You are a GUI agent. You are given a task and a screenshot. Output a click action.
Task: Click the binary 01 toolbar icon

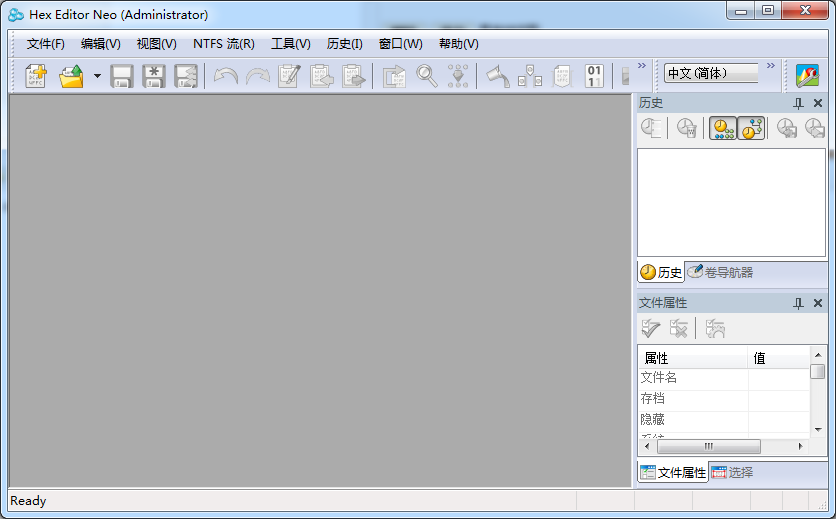coord(594,76)
